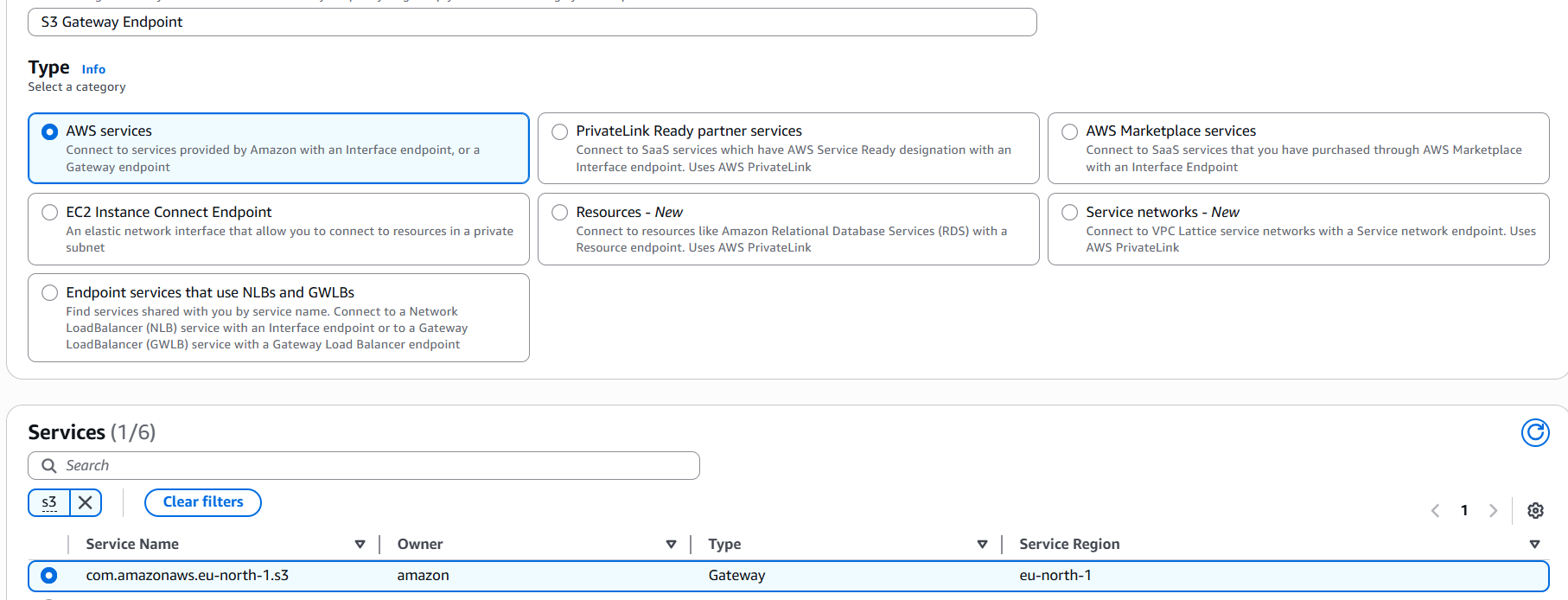This screenshot has width=1568, height=600.
Task: Remove the s3 filter token
Action: [x=85, y=502]
